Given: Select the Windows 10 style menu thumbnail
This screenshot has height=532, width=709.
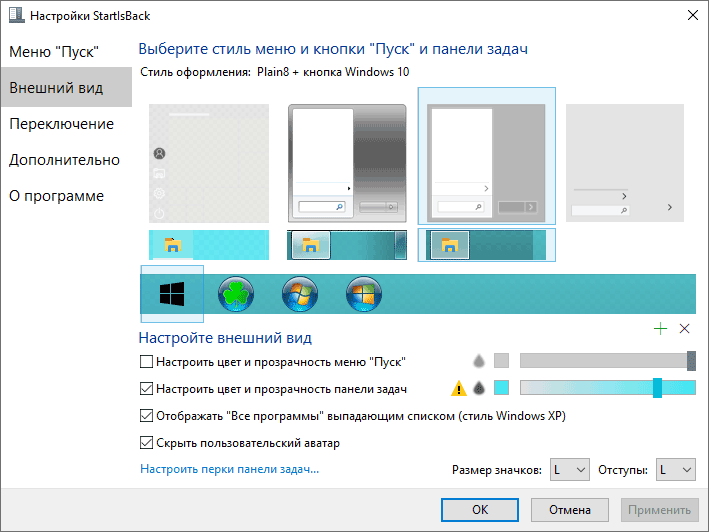Looking at the screenshot, I should pos(209,163).
